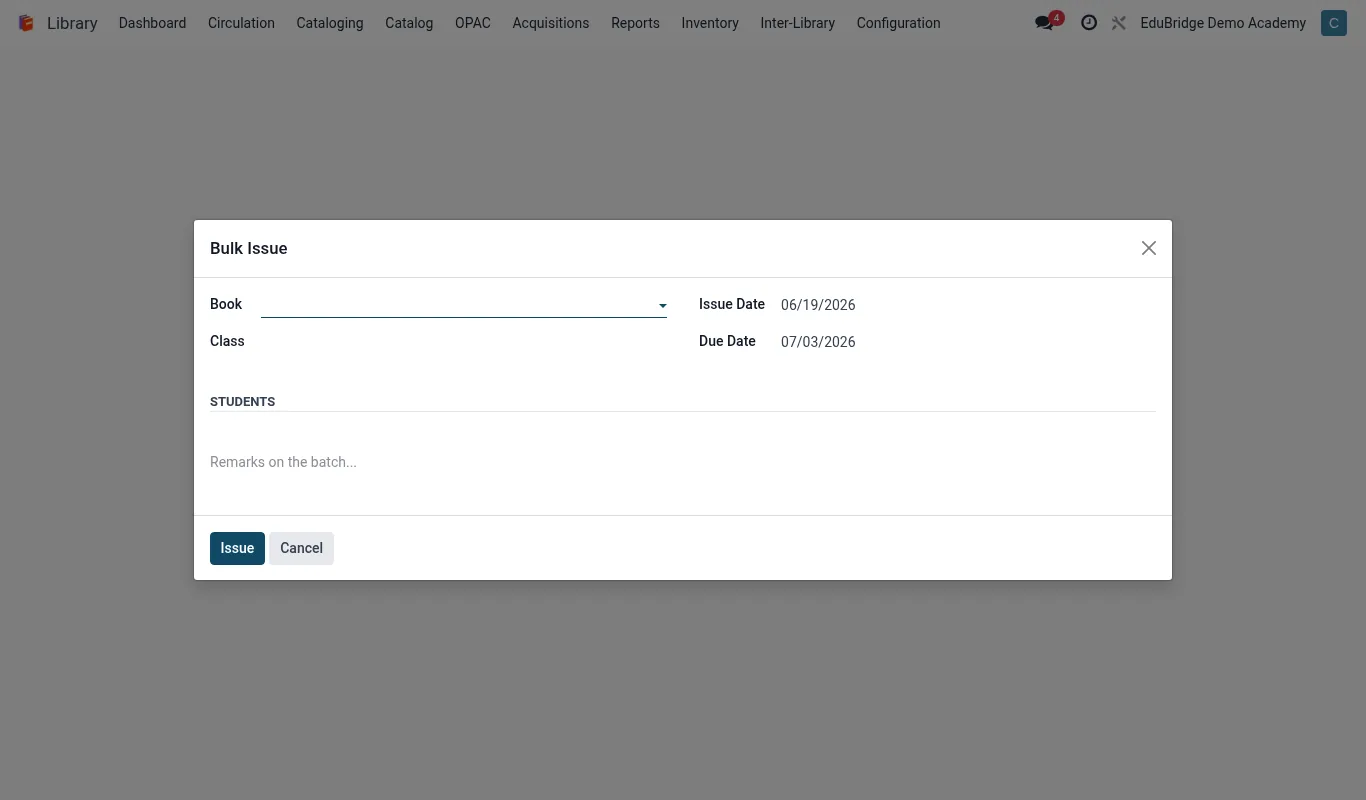The width and height of the screenshot is (1366, 800).
Task: Open the Inventory menu
Action: [710, 23]
